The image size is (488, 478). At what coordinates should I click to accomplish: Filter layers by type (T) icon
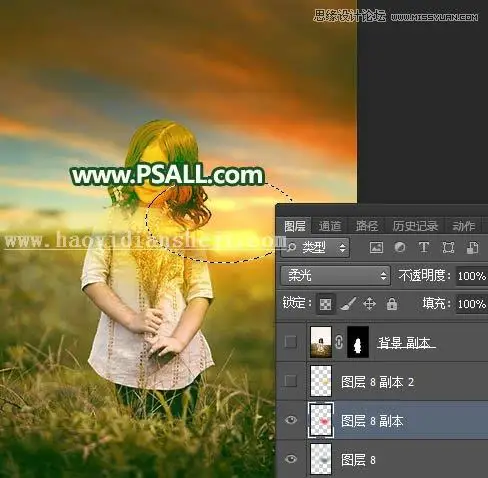tap(424, 247)
